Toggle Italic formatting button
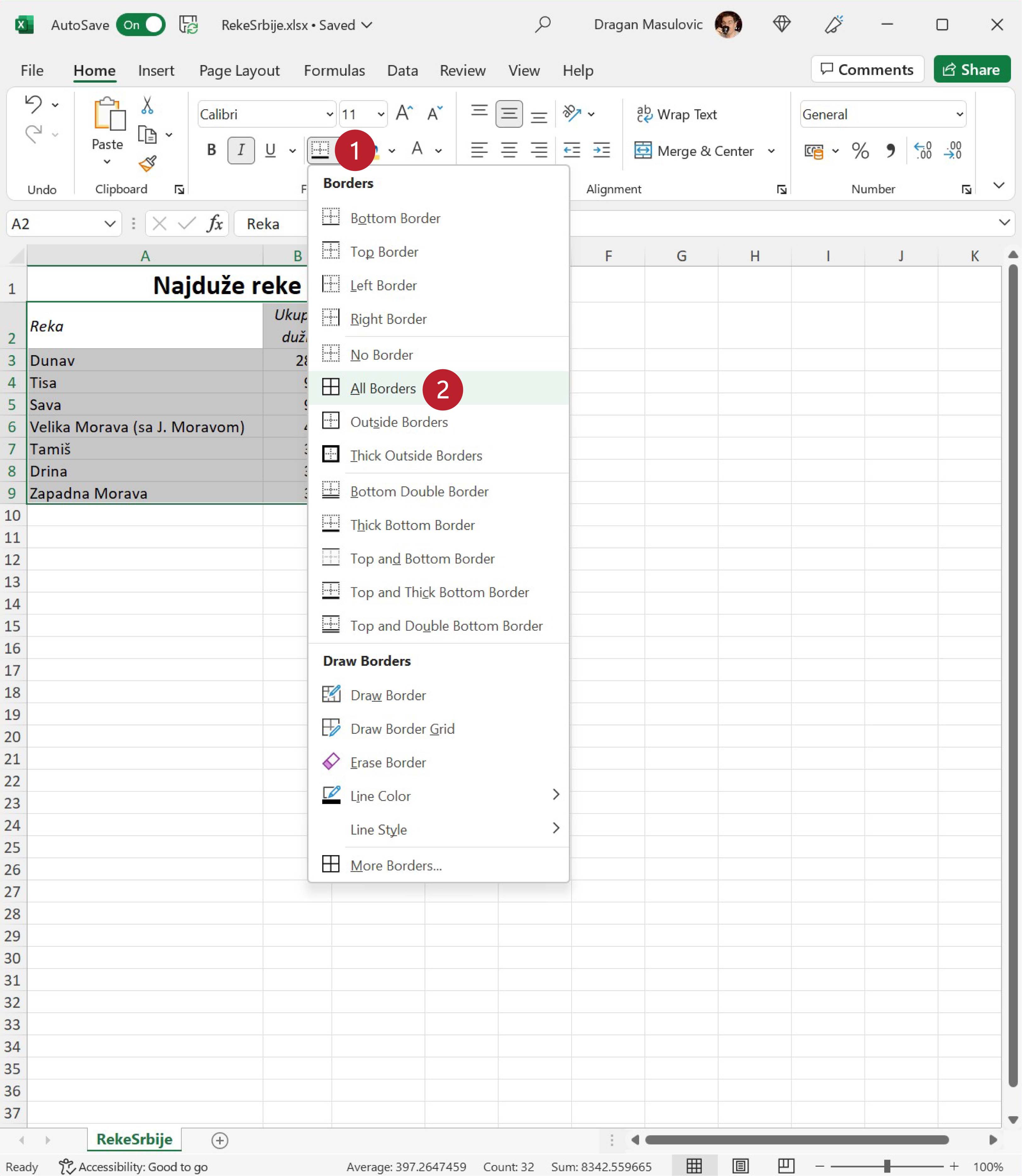1022x1176 pixels. (x=241, y=151)
